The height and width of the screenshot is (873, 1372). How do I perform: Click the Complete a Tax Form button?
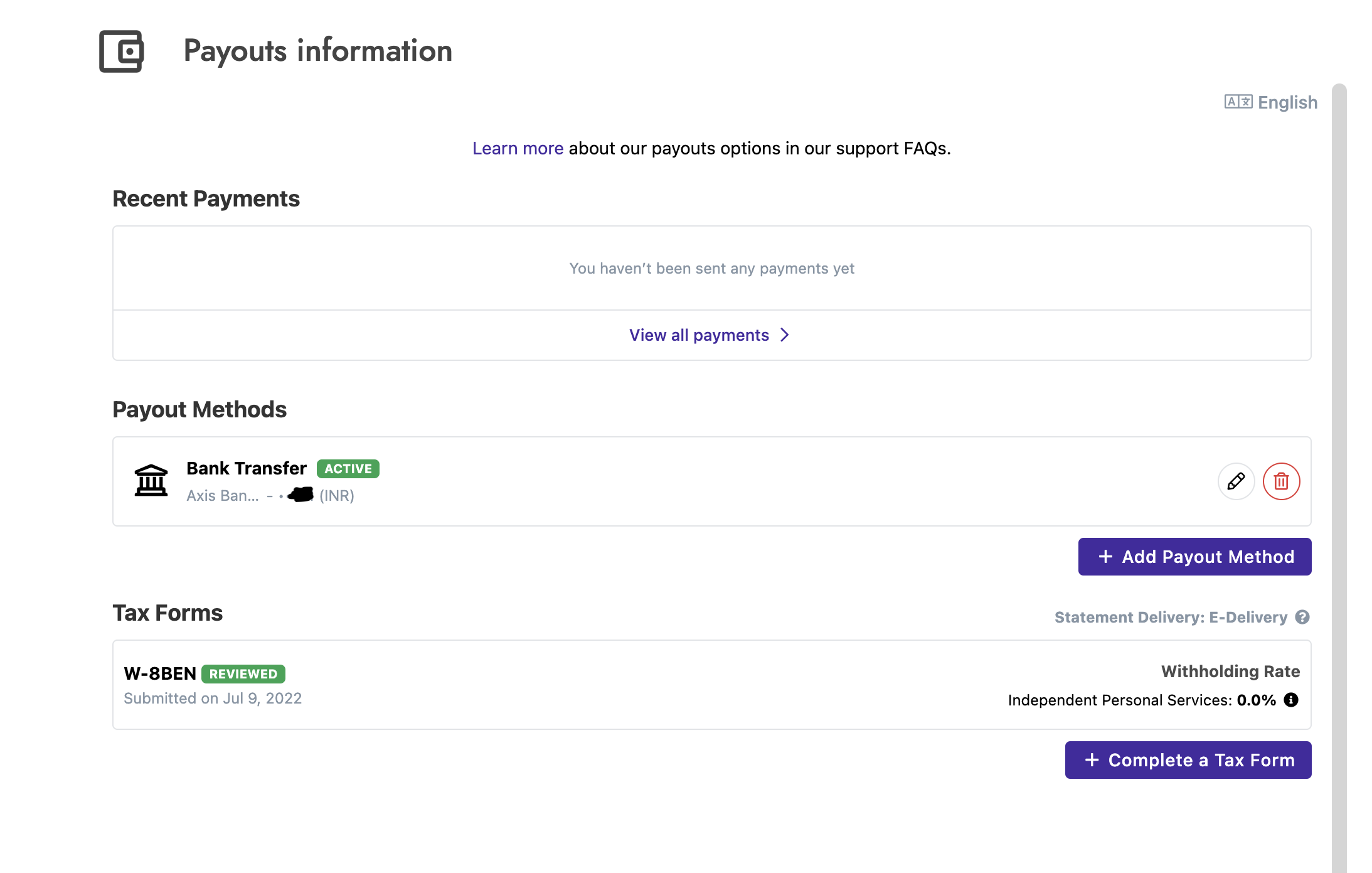coord(1188,760)
